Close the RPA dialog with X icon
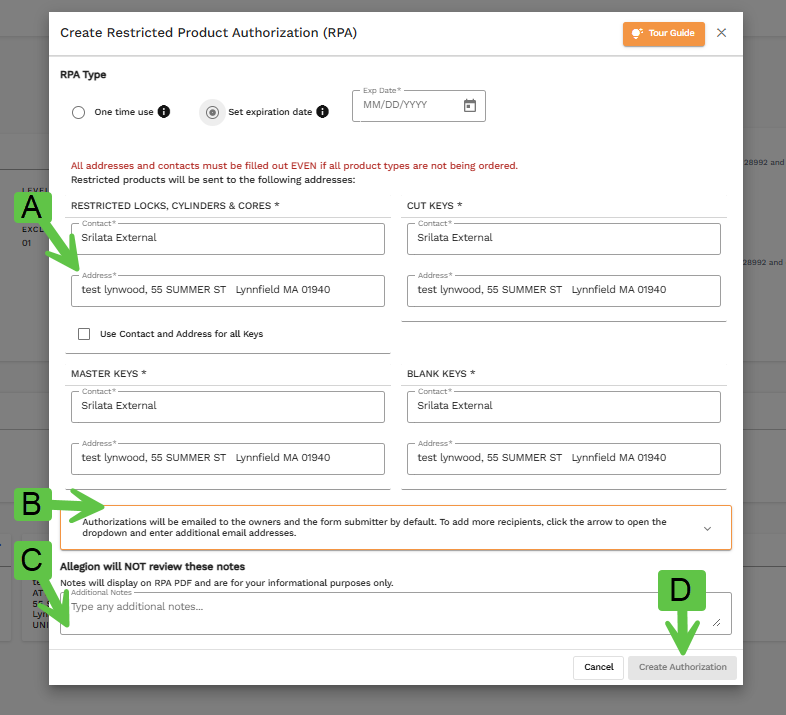 point(722,33)
